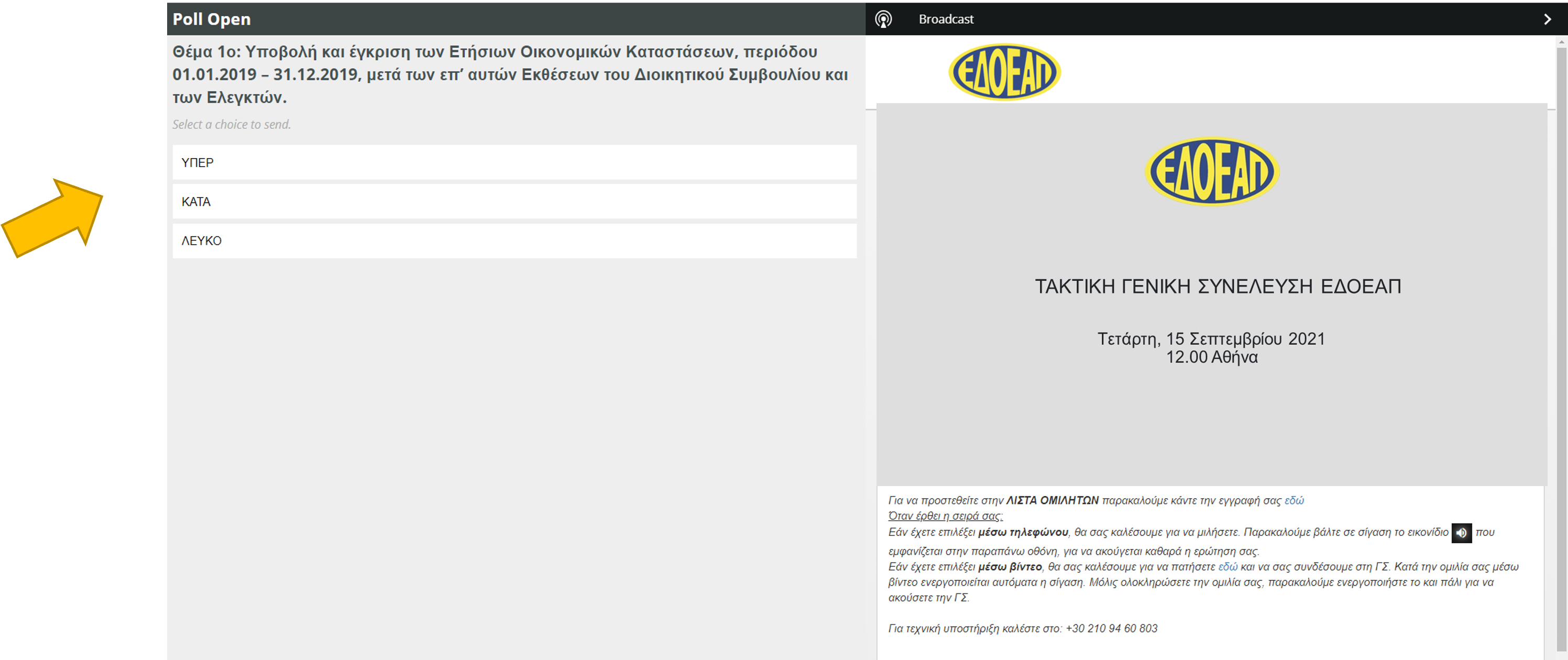
Task: Open the speakers list registration 'εδώ' link
Action: pyautogui.click(x=1293, y=500)
